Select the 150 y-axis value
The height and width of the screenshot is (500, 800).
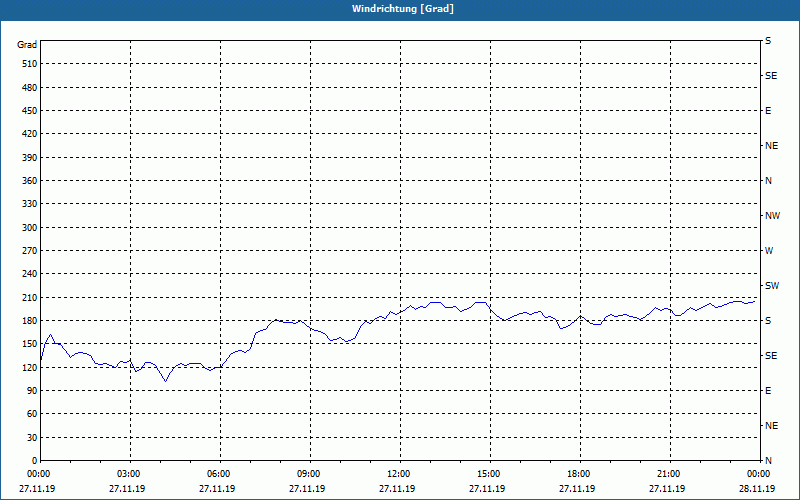pyautogui.click(x=30, y=344)
